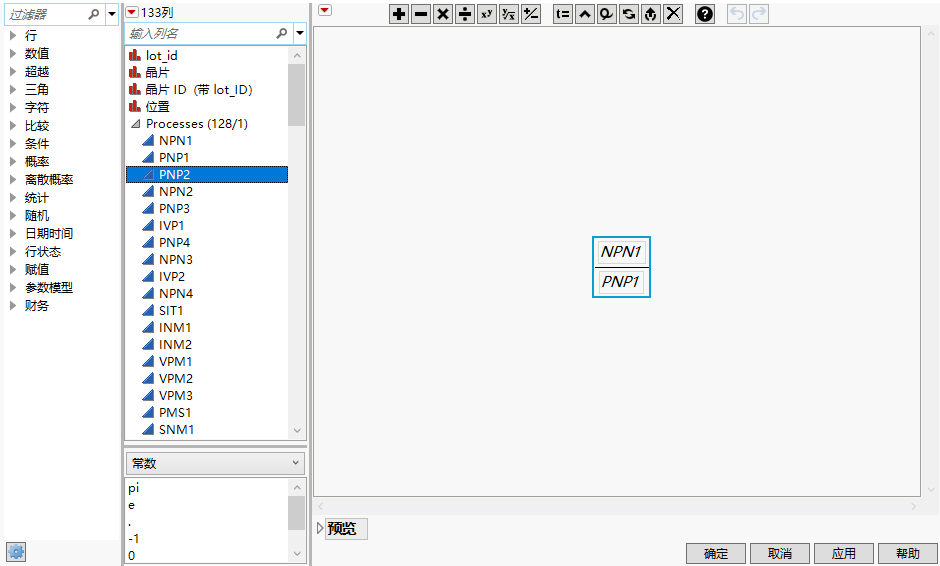Select the VPM3 column in list

[x=207, y=396]
